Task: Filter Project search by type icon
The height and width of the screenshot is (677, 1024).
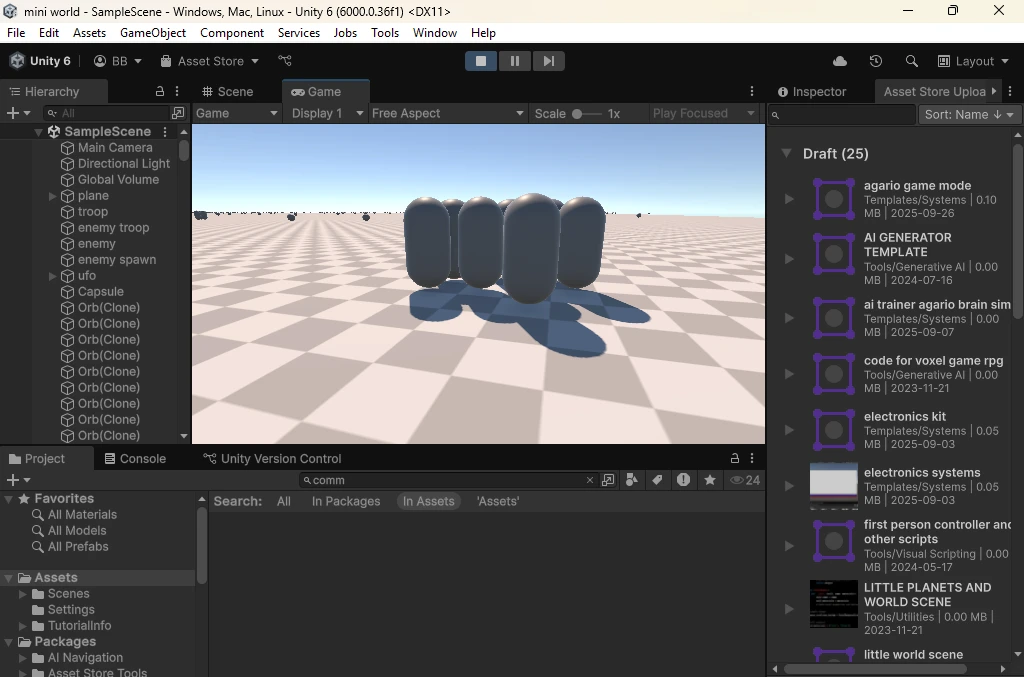Action: point(632,480)
